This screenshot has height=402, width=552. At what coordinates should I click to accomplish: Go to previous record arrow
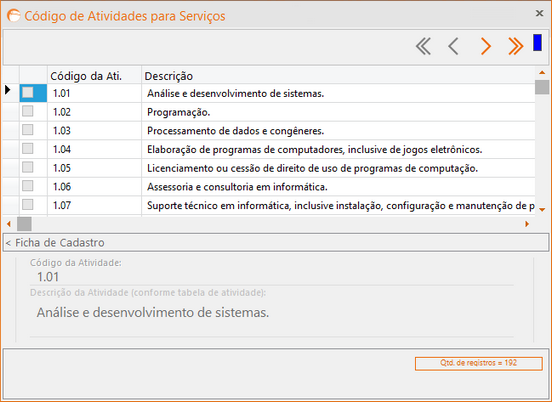(x=453, y=46)
